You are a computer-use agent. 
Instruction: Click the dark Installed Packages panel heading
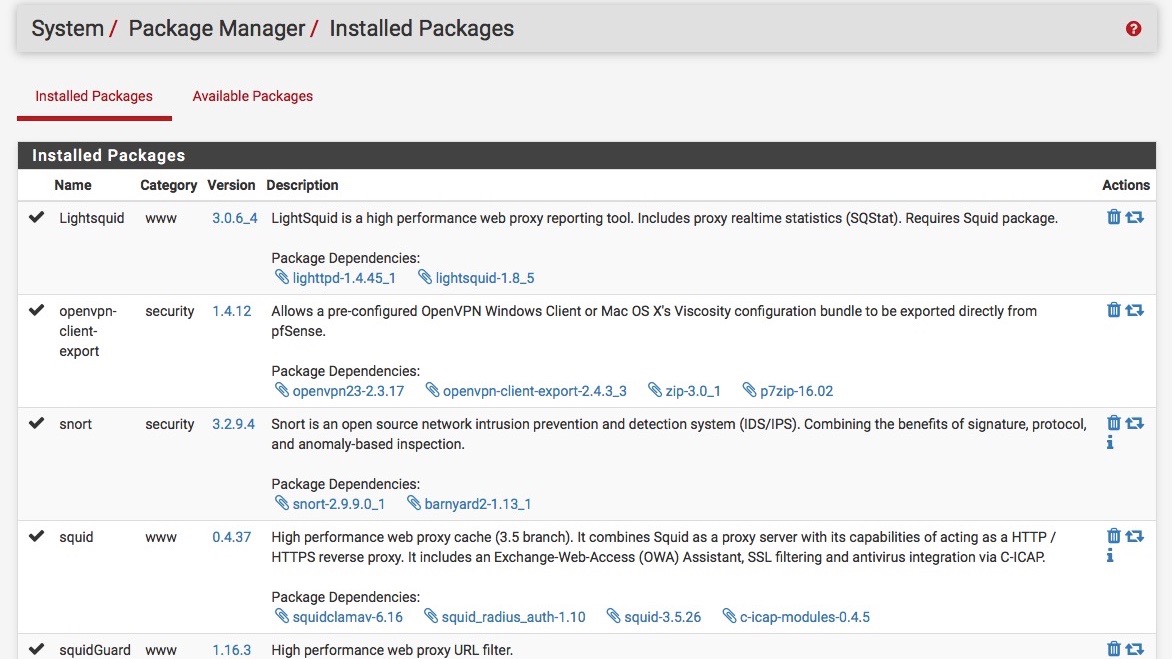click(x=587, y=155)
